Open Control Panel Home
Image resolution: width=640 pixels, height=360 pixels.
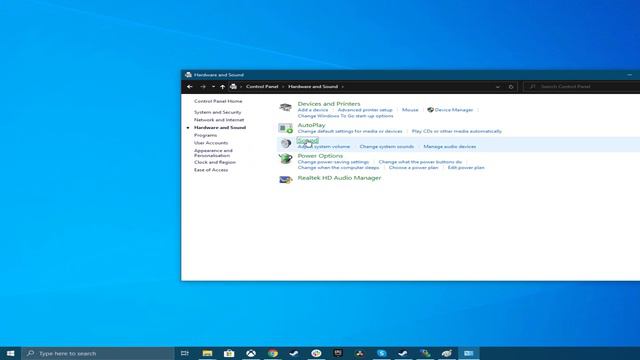[218, 101]
